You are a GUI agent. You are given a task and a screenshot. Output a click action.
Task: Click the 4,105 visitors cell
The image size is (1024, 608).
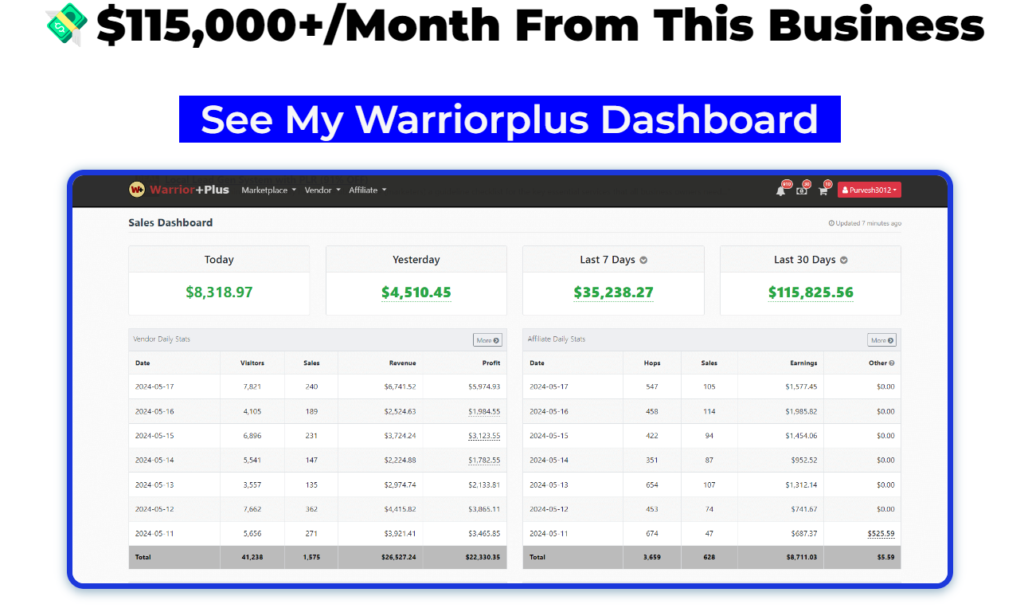pos(252,411)
